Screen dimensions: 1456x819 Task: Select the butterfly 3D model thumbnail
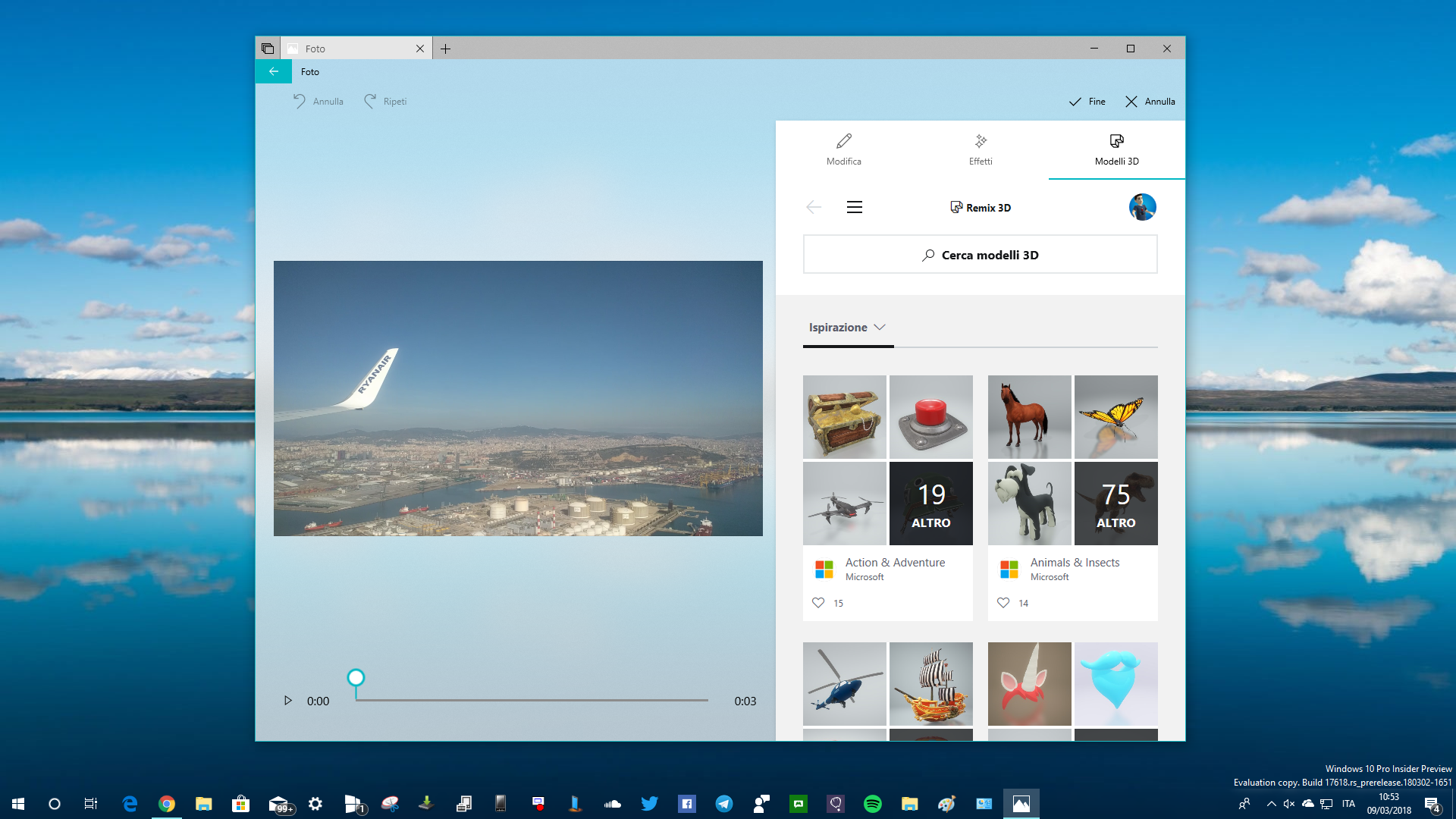(x=1116, y=417)
